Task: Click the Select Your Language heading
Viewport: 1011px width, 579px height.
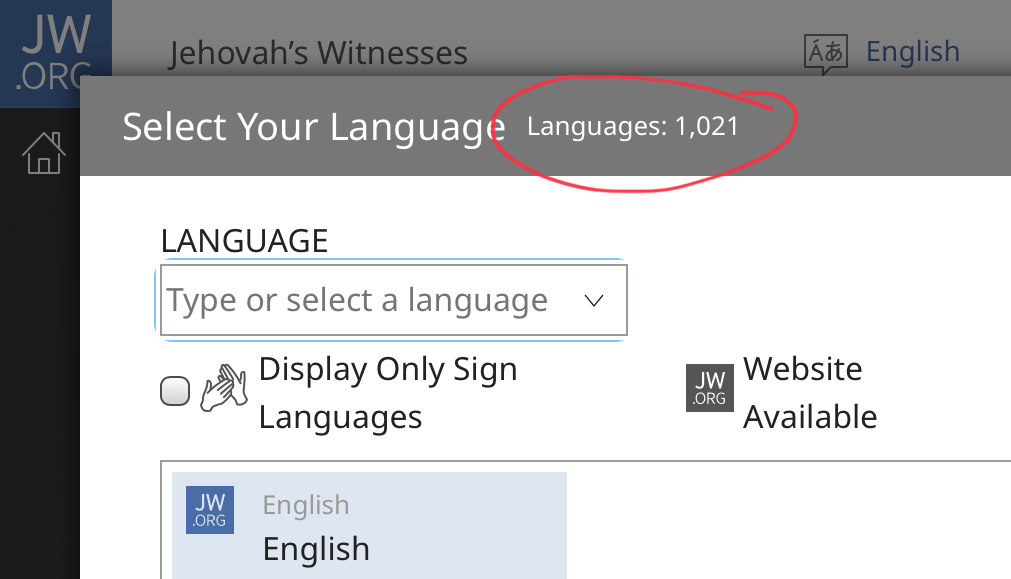Action: point(314,127)
